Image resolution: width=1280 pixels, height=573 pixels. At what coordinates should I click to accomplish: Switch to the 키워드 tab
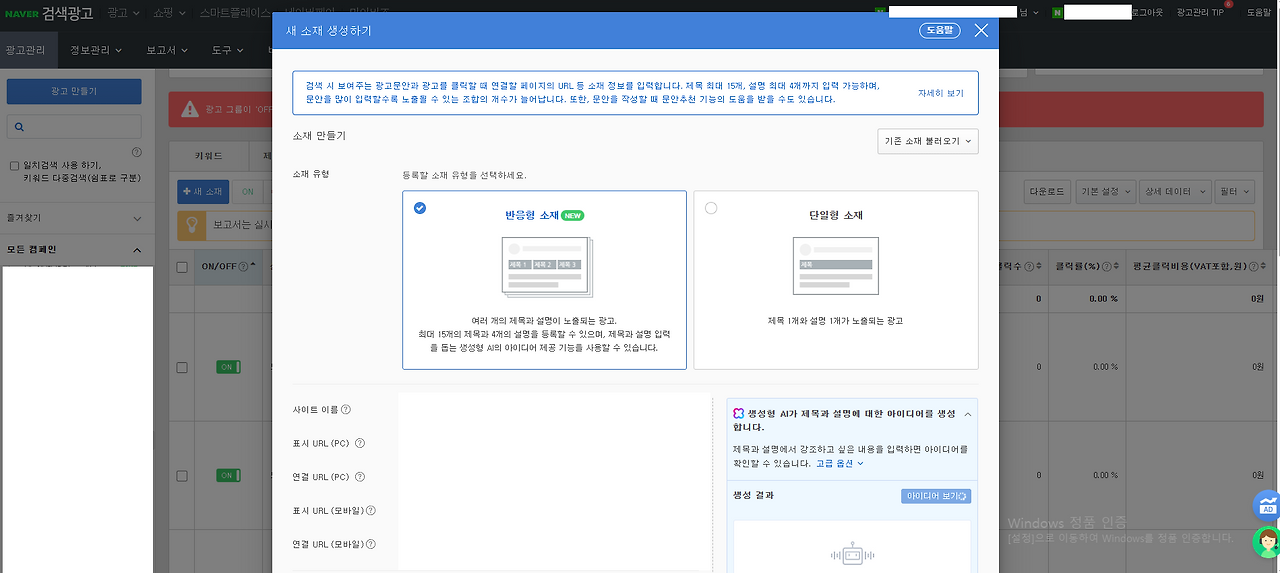coord(207,157)
